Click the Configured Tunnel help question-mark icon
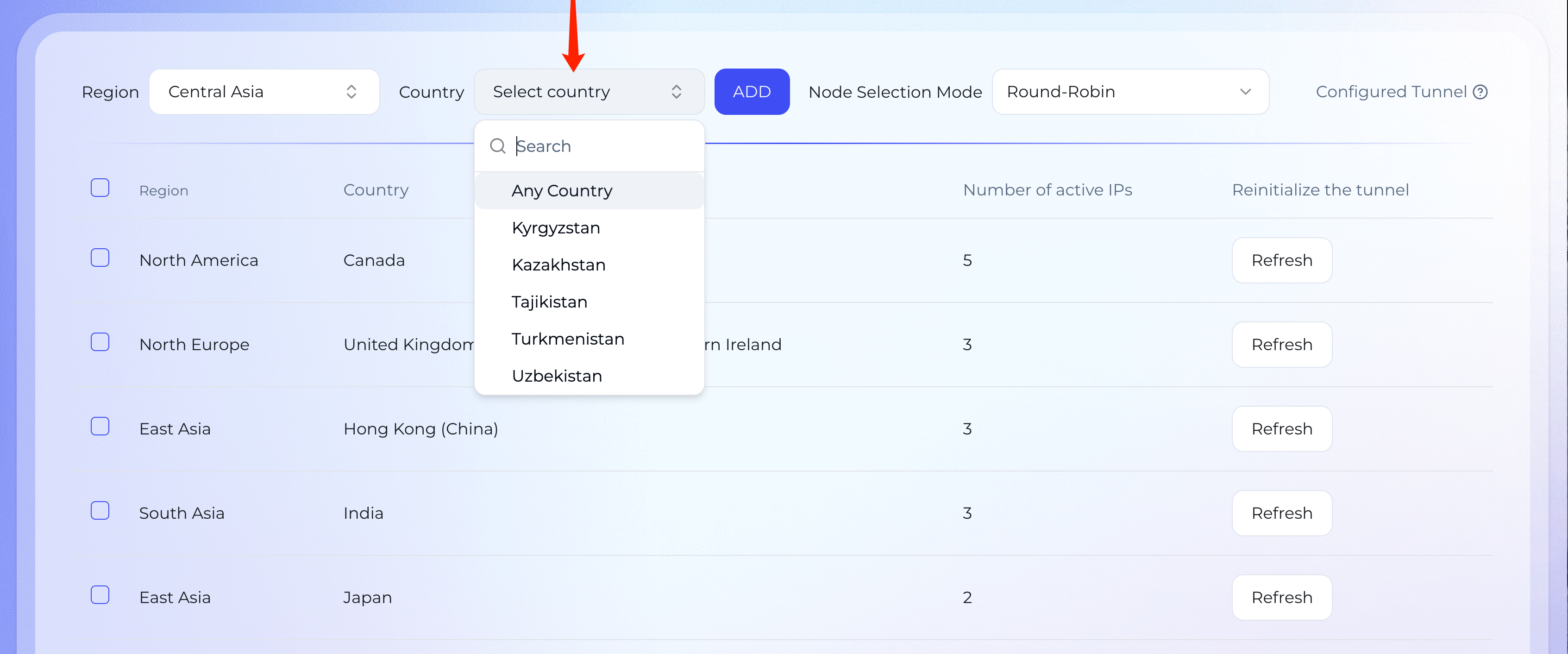1568x654 pixels. 1480,92
